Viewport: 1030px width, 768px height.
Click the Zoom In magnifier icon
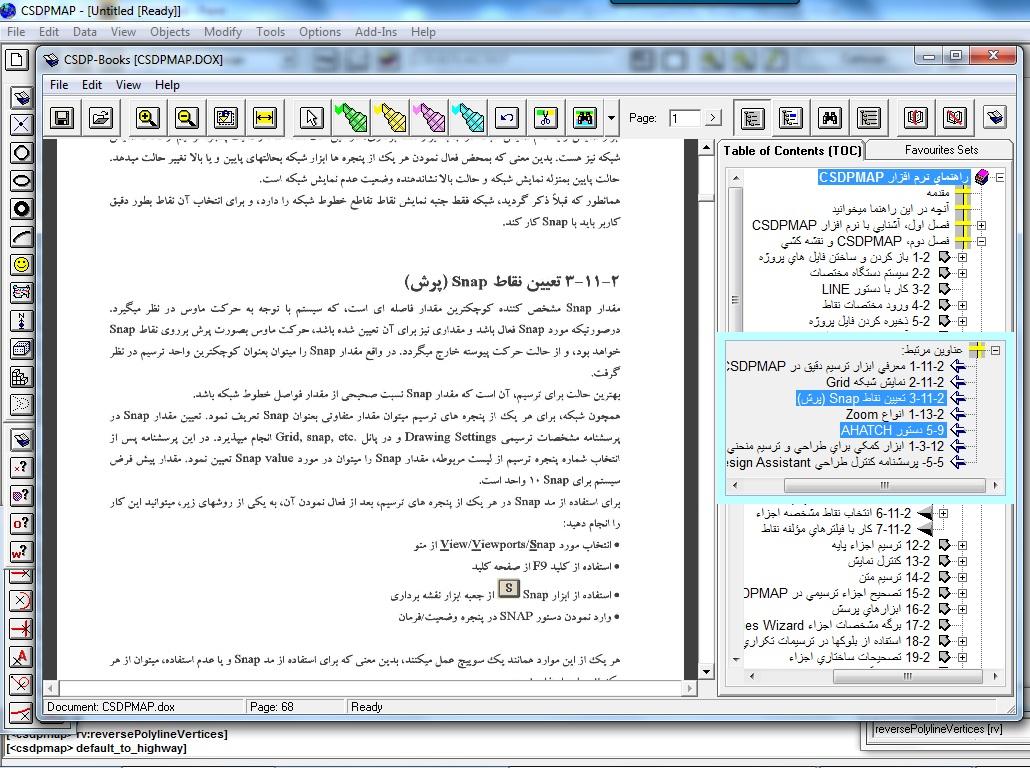(x=148, y=118)
